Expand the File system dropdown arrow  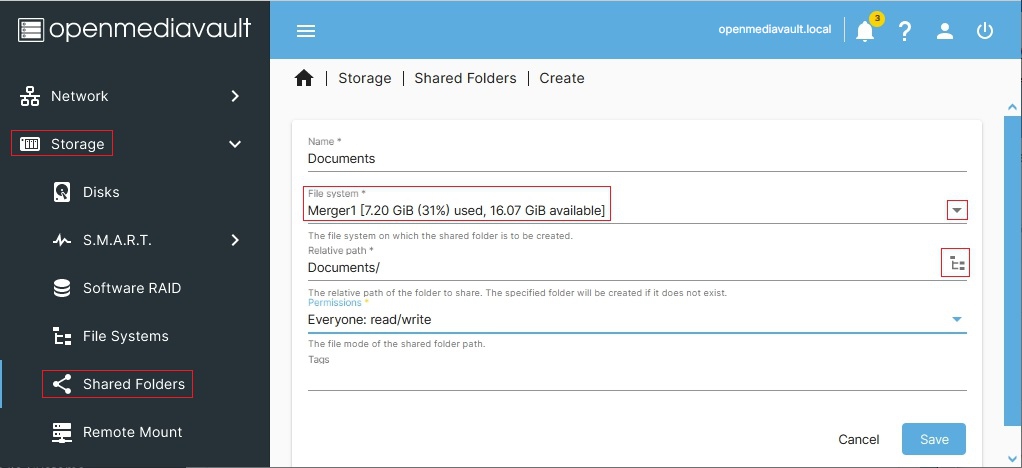click(957, 210)
